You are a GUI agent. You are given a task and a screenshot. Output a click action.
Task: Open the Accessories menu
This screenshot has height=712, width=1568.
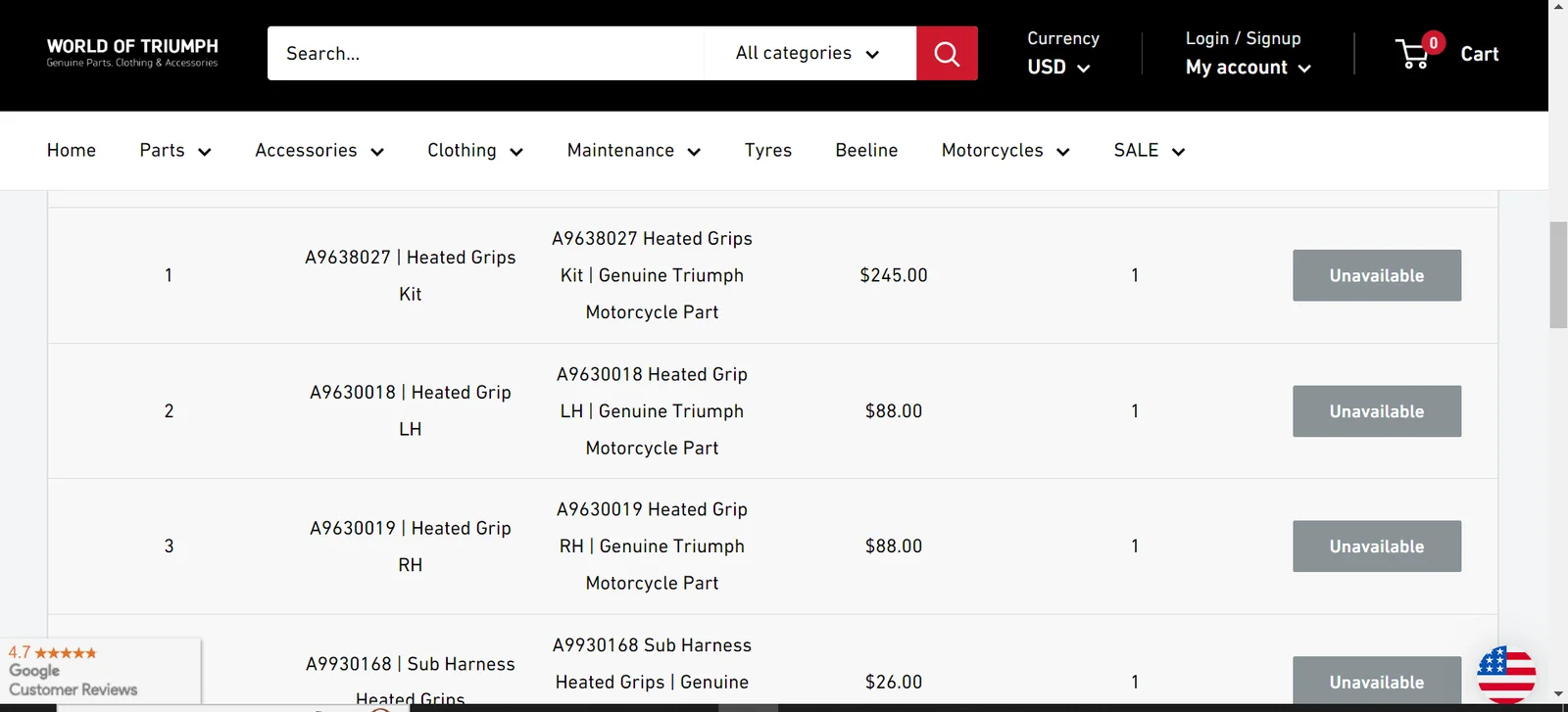click(318, 151)
